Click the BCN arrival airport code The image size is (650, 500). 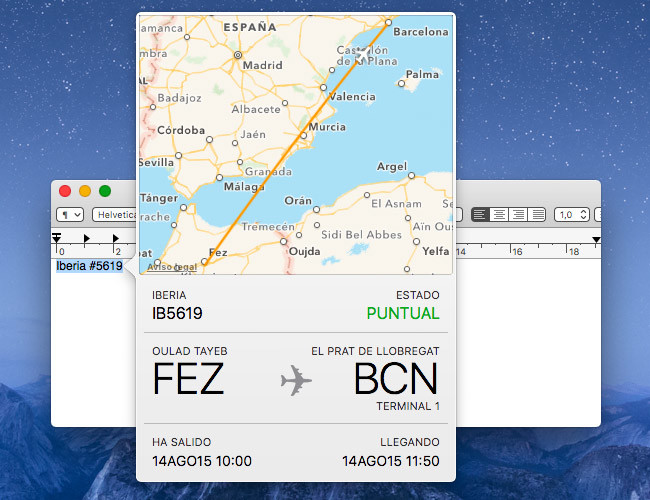coord(396,379)
